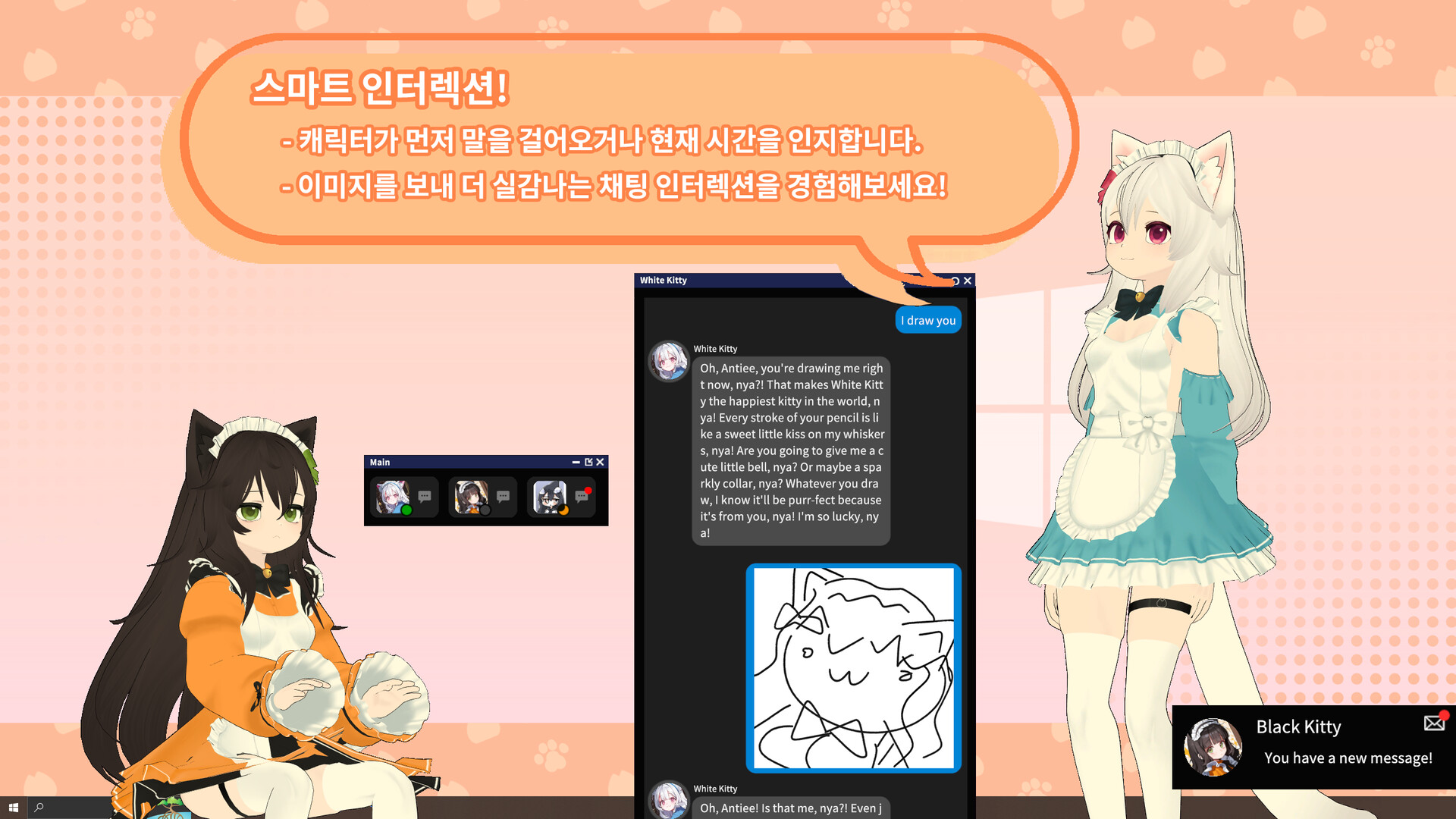The image size is (1456, 819).
Task: Close the White Kitty chat window
Action: click(968, 281)
